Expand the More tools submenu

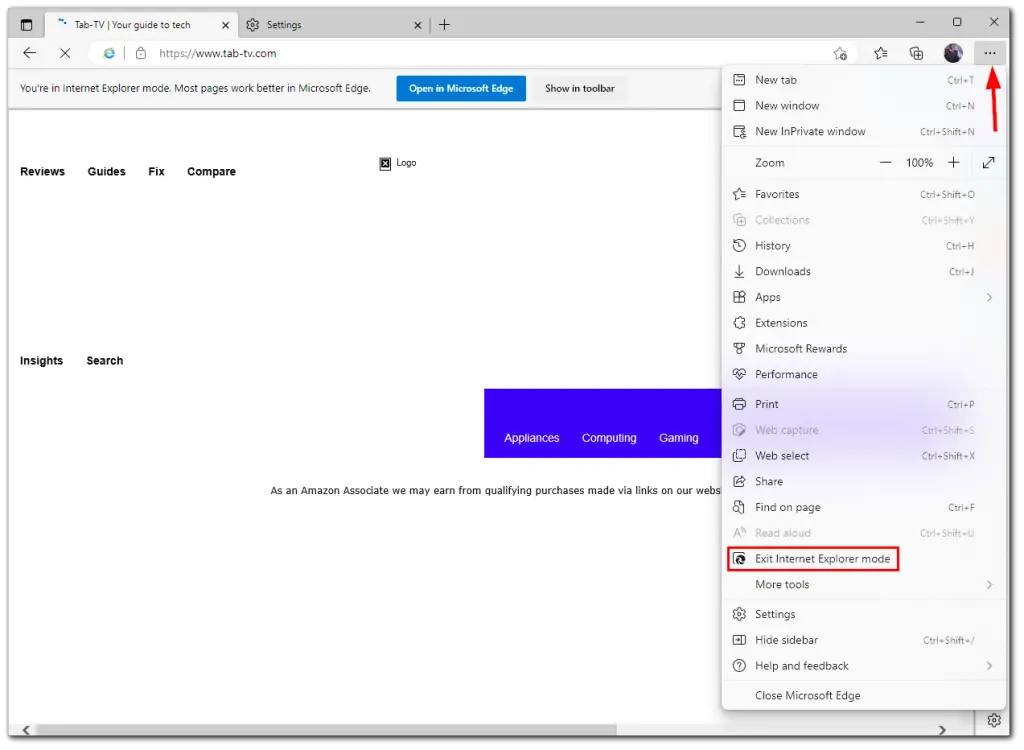782,584
